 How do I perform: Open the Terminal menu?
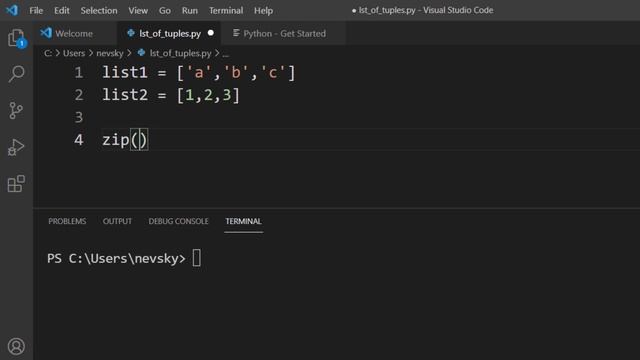click(x=226, y=10)
